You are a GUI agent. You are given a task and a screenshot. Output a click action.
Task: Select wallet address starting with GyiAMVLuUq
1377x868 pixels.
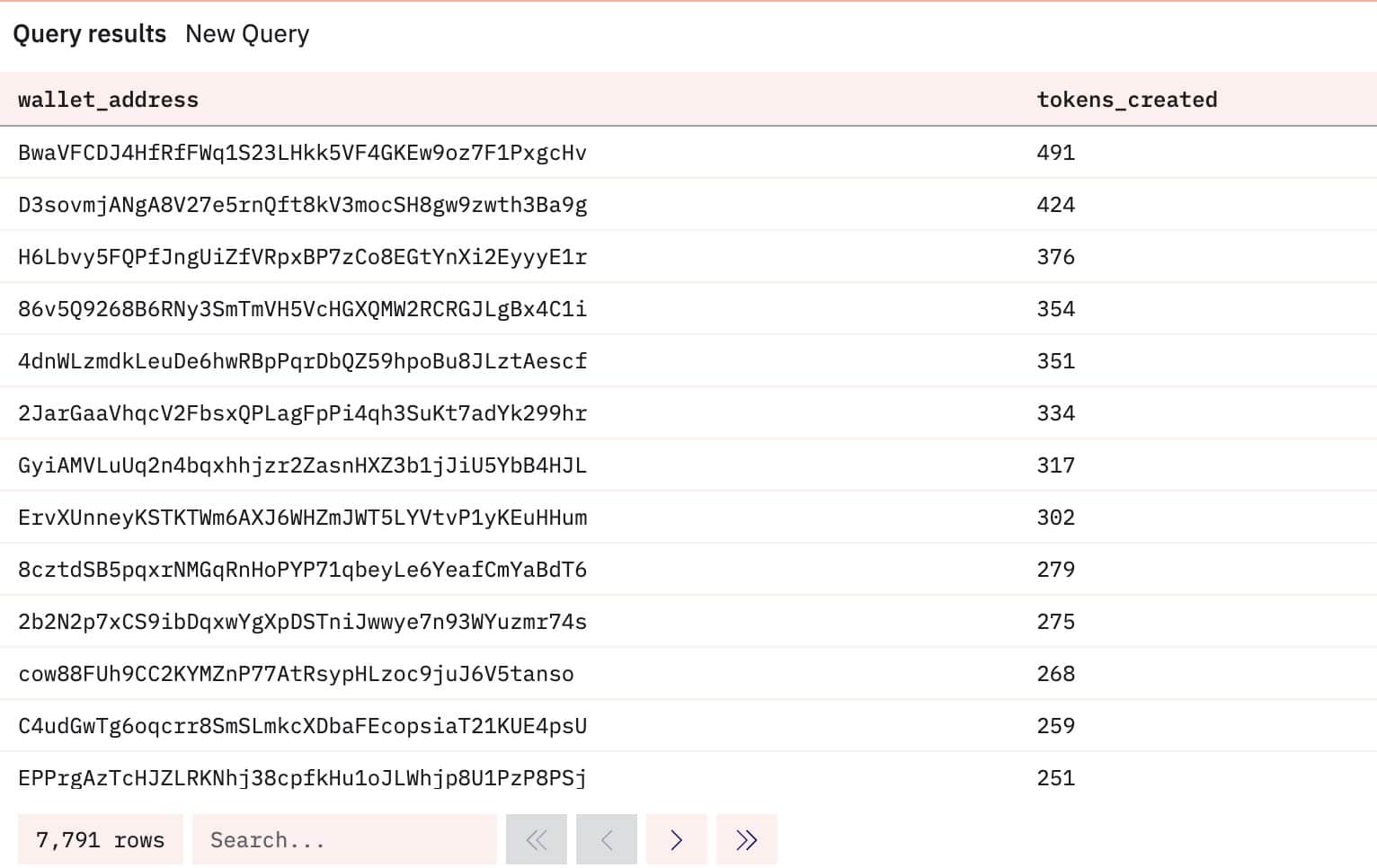[302, 465]
